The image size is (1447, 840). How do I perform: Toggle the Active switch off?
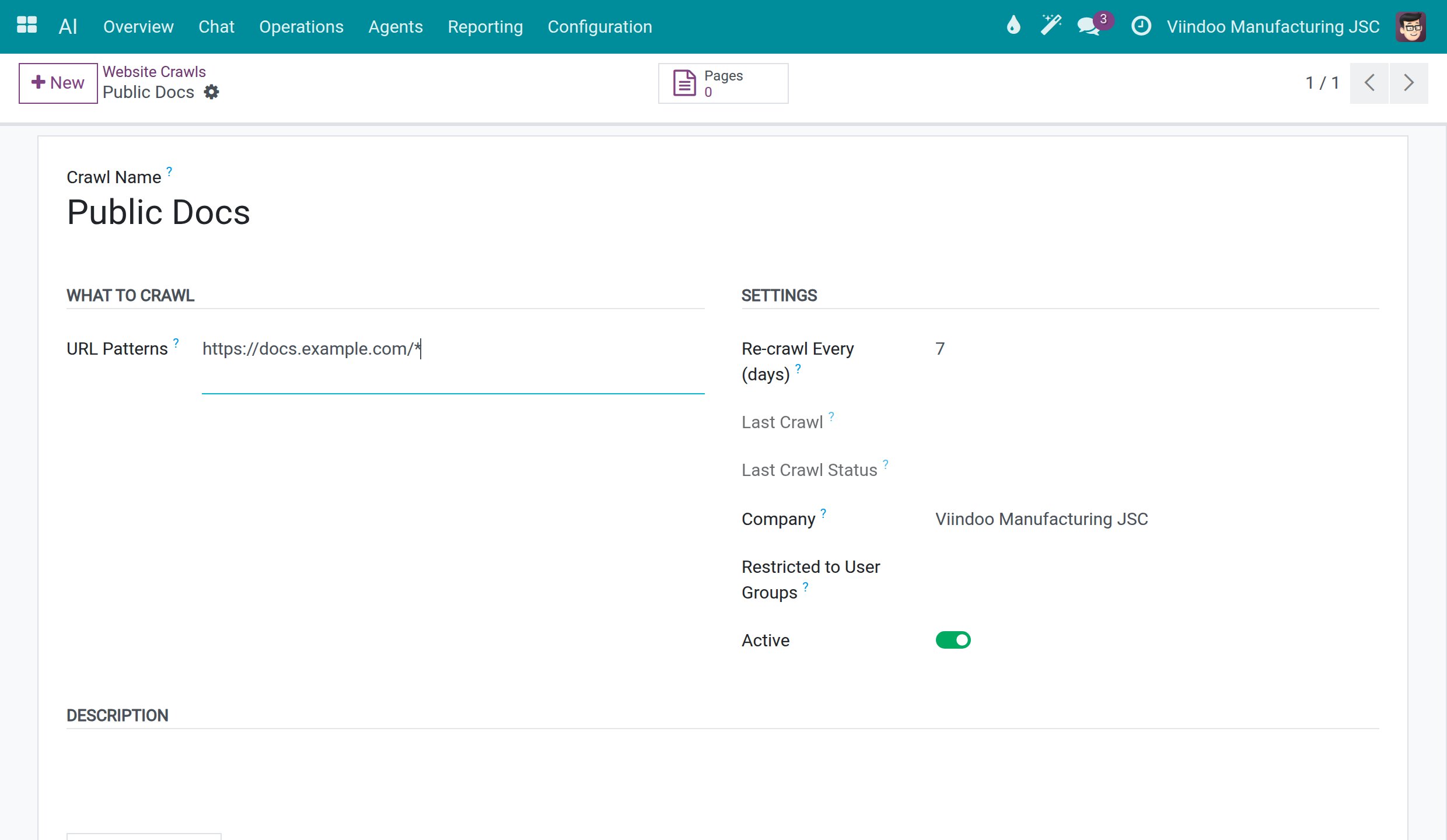click(953, 640)
